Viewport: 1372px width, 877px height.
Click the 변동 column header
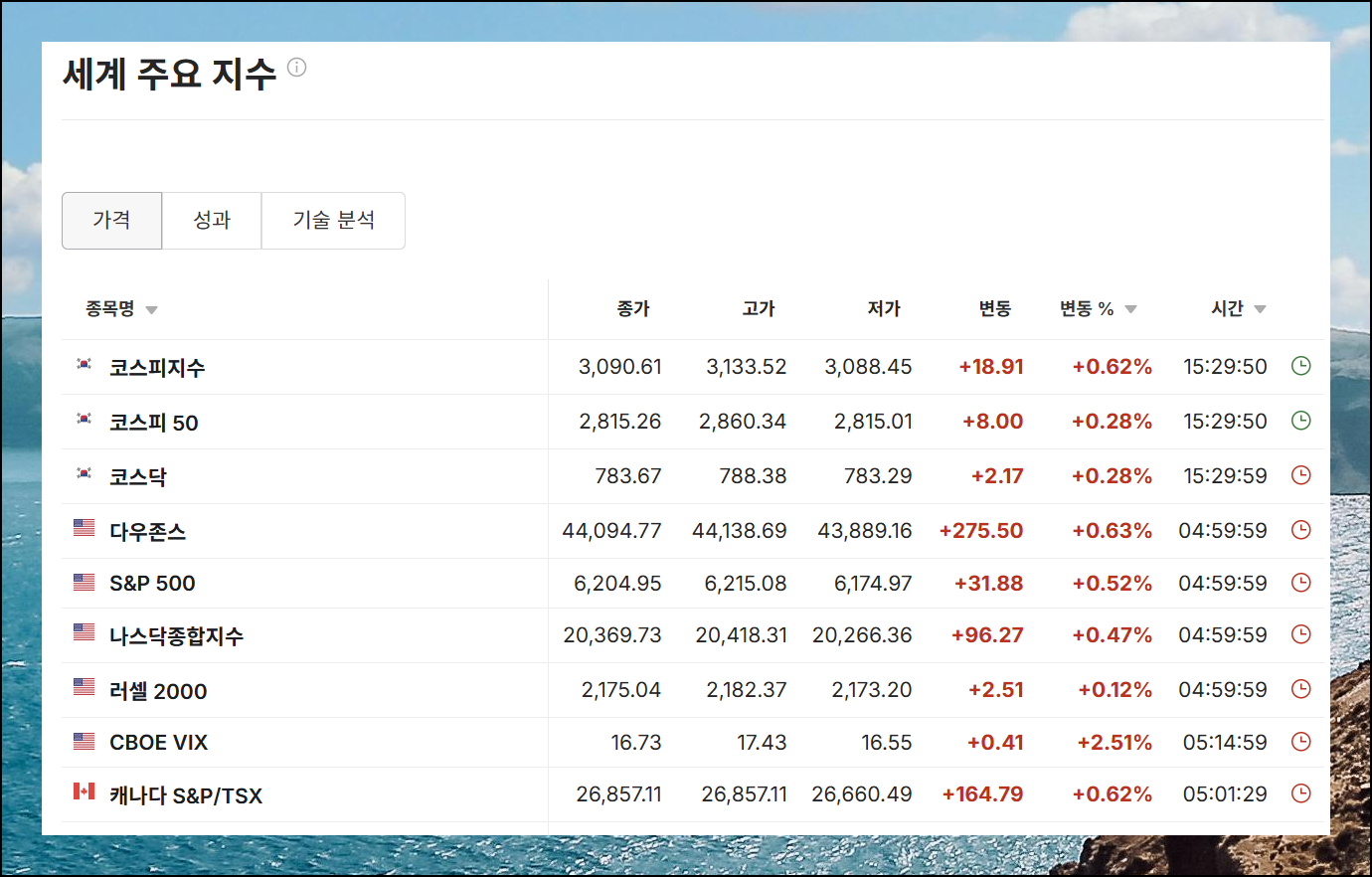click(995, 309)
